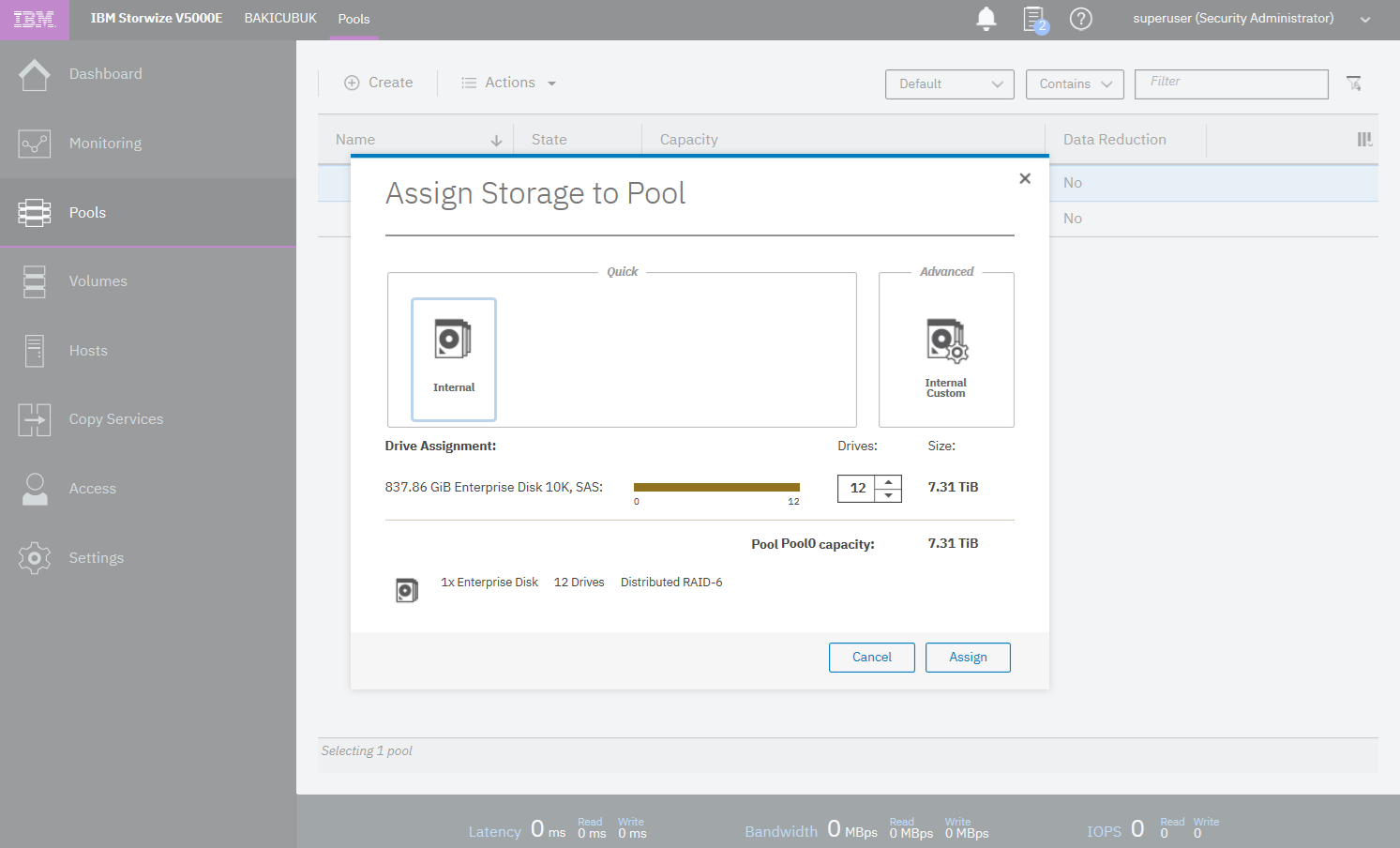Choose the Internal Custom advanced option
The height and width of the screenshot is (848, 1400).
946,357
